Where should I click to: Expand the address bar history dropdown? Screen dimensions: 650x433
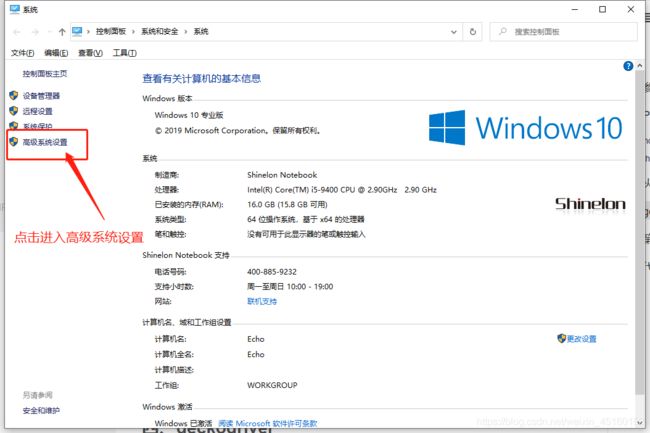[454, 32]
